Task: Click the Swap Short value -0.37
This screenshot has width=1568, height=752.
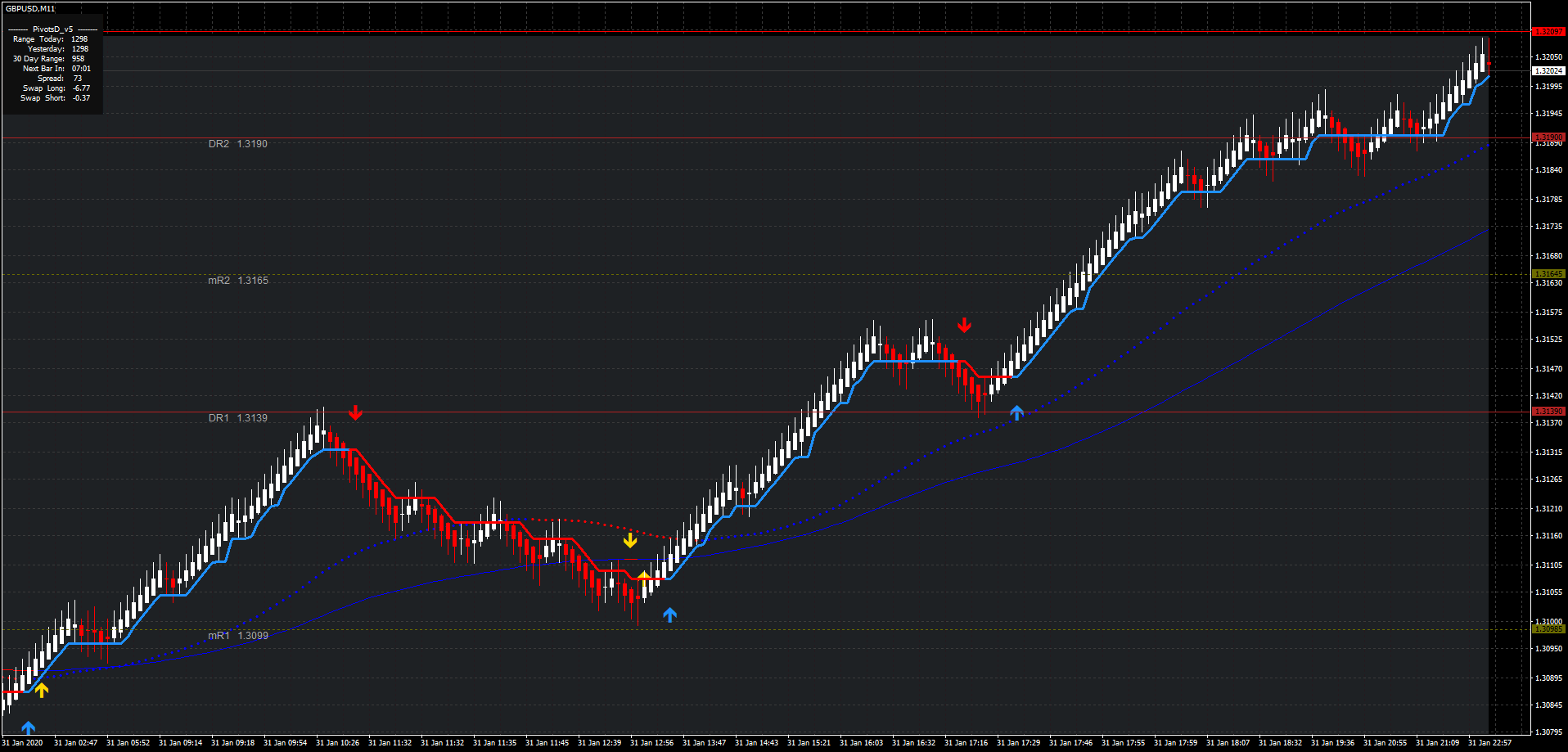Action: [x=81, y=98]
